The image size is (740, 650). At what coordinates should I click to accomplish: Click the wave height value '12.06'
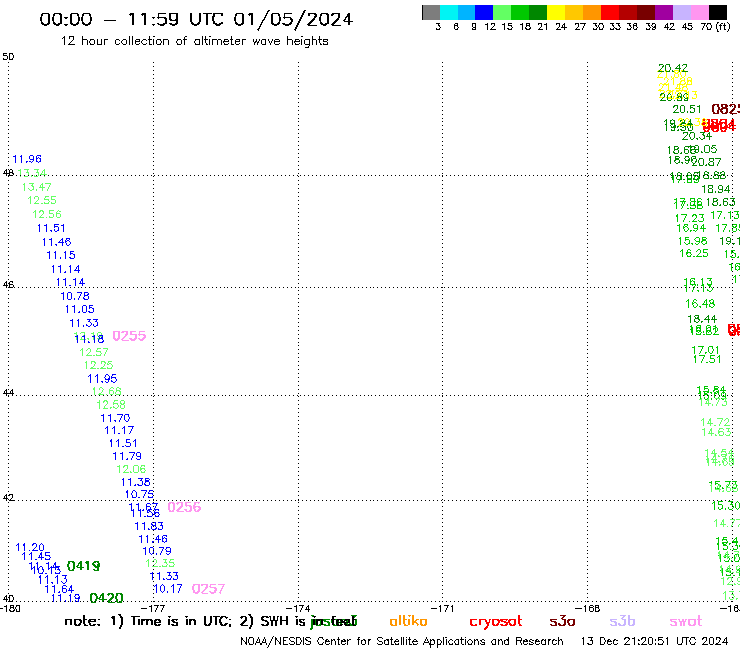click(x=131, y=469)
